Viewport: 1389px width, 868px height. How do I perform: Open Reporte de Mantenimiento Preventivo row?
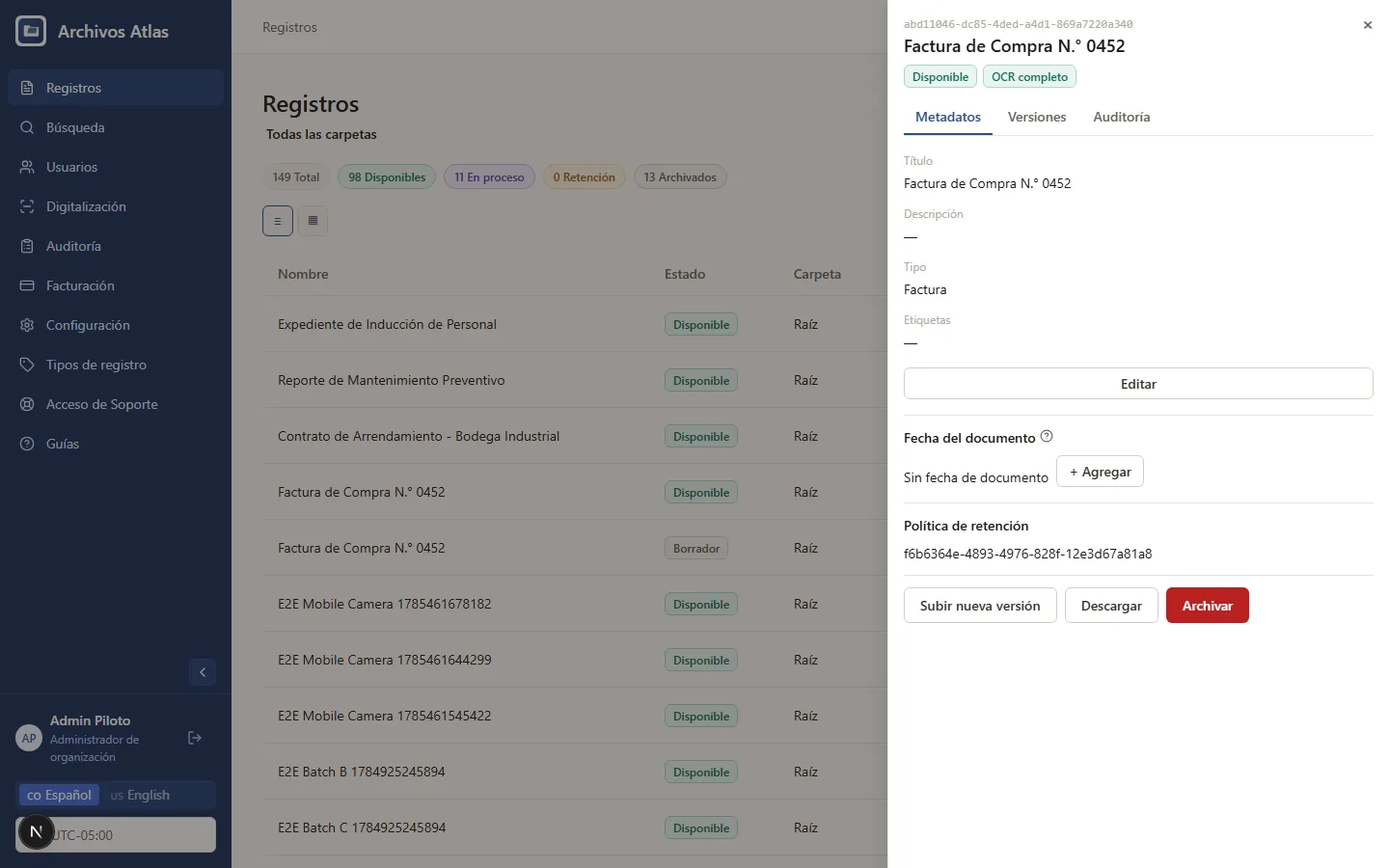tap(575, 380)
